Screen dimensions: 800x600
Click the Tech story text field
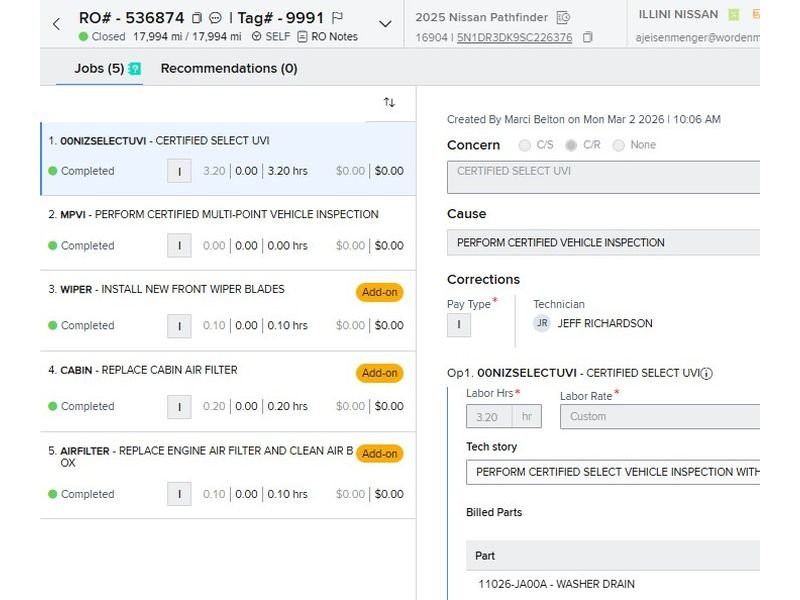(x=612, y=472)
